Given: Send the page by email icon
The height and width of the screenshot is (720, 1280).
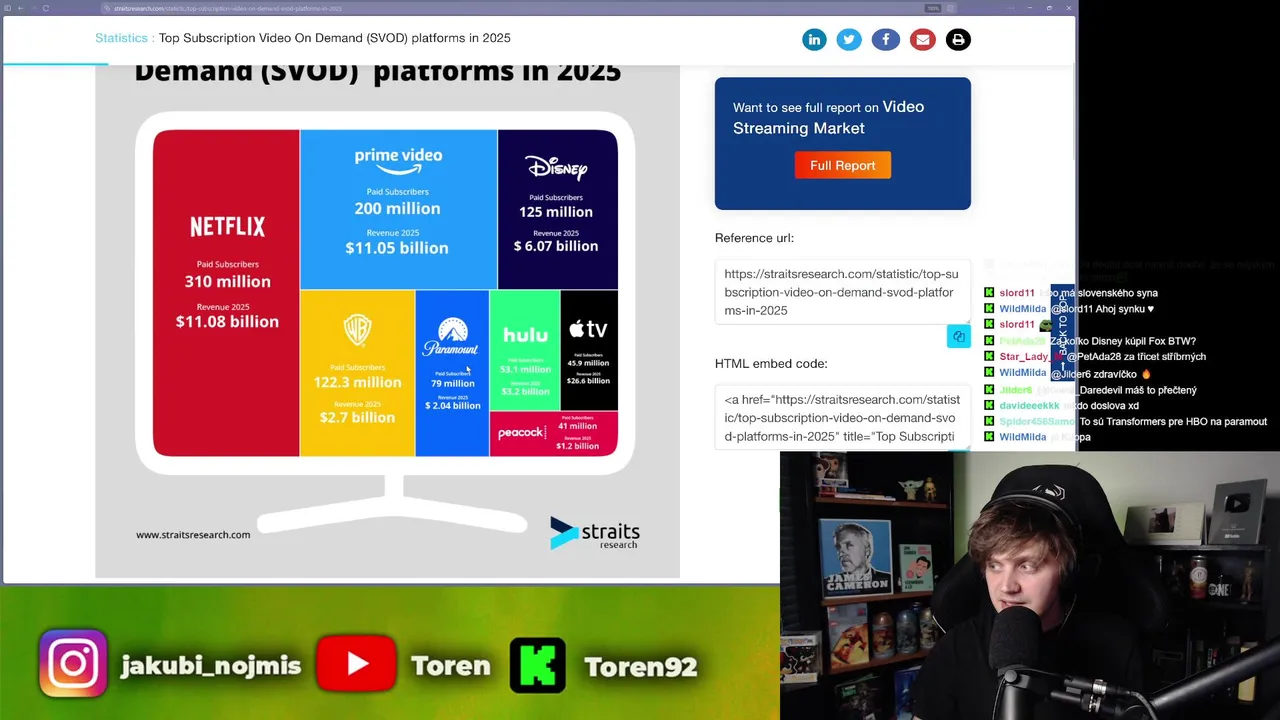Looking at the screenshot, I should click(x=922, y=39).
